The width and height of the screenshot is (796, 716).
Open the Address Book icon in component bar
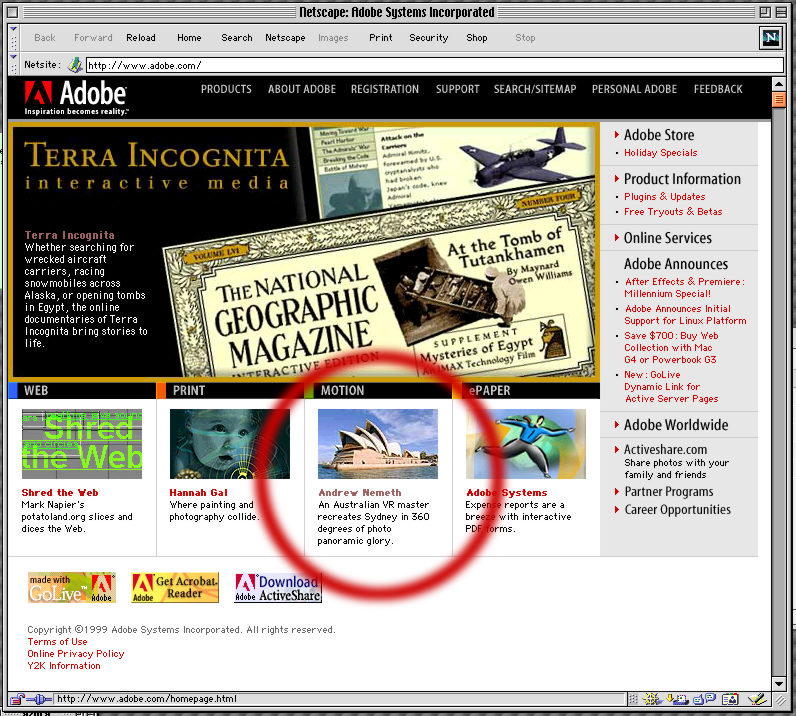[x=731, y=699]
